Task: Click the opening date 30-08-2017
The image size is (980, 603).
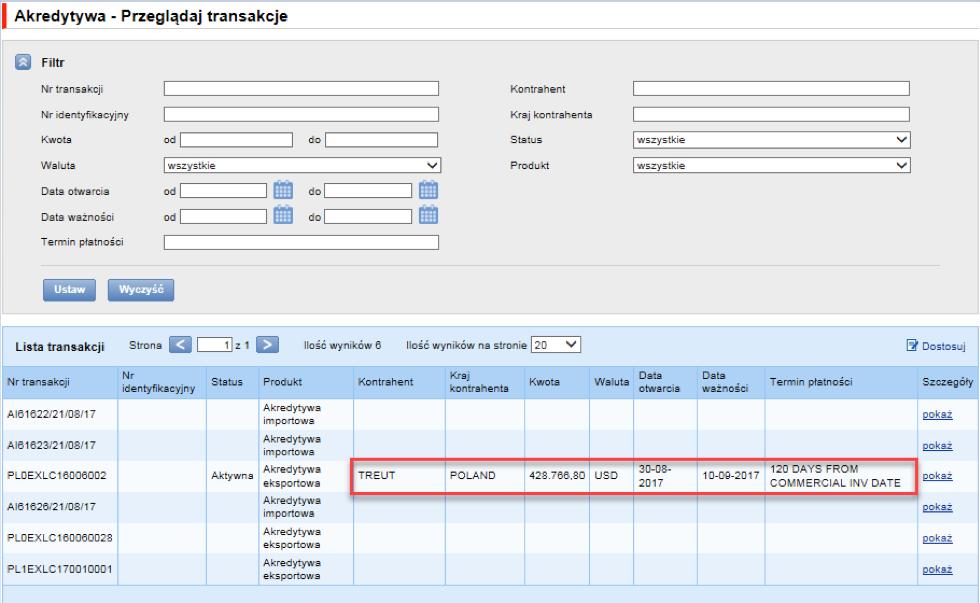Action: coord(655,476)
